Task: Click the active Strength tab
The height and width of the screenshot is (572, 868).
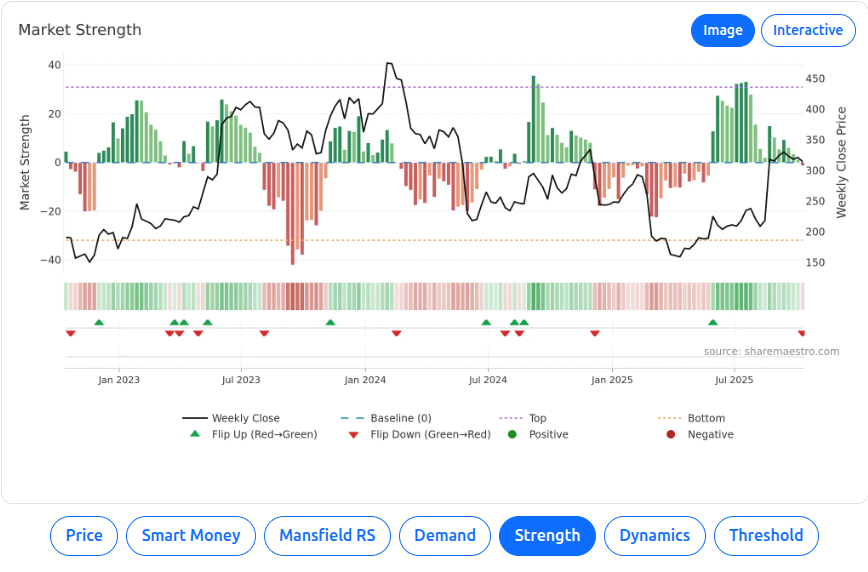Action: click(x=547, y=535)
